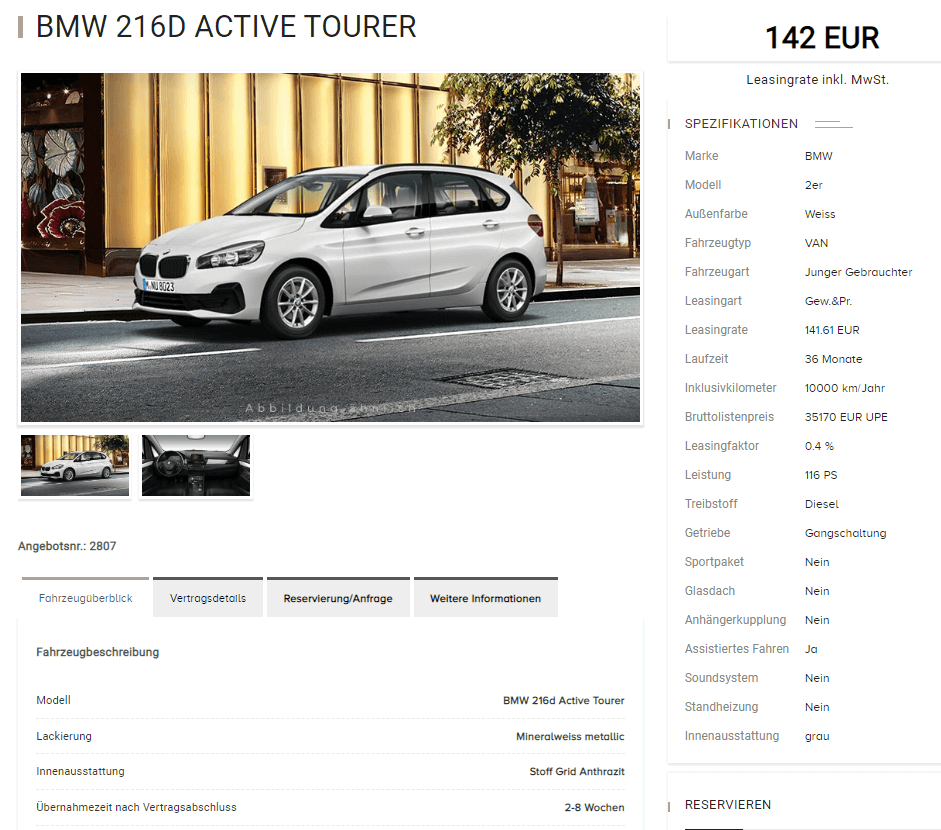Click the Stoff Grid Anthrazit value
Screen dimensions: 941x830
click(x=577, y=771)
